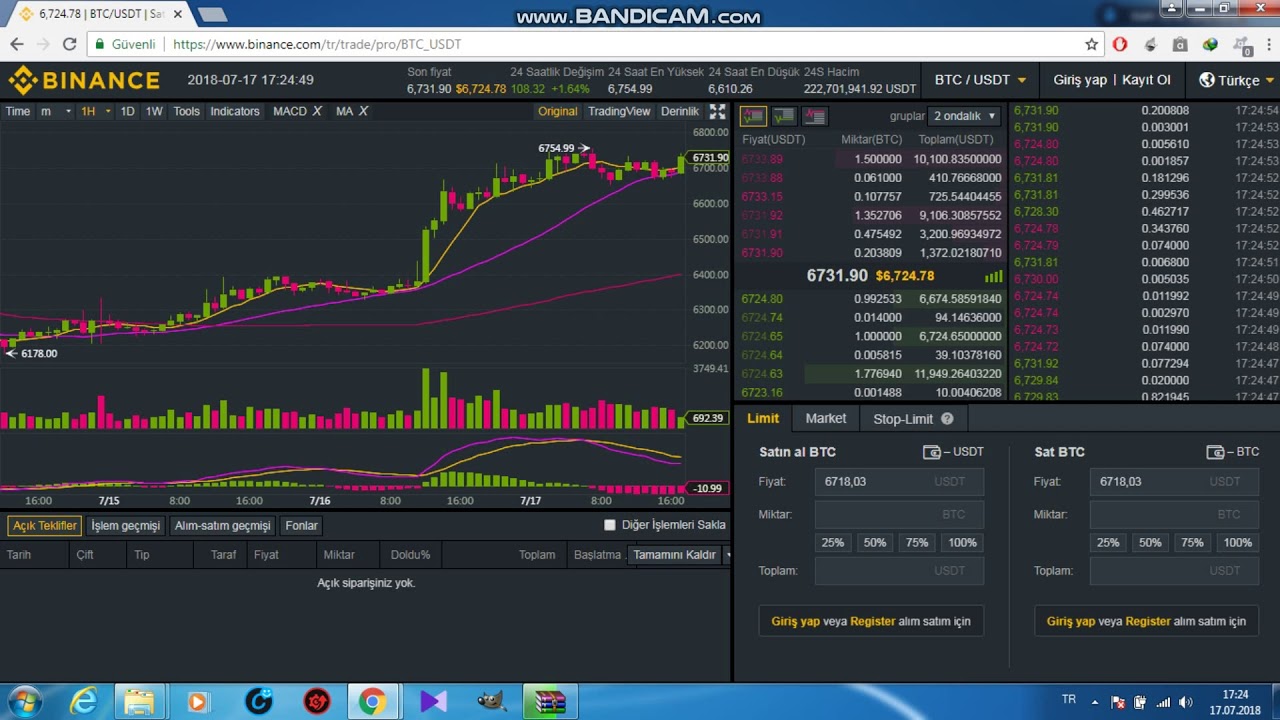Show buy orders only in order book
The image size is (1280, 720).
tap(784, 116)
